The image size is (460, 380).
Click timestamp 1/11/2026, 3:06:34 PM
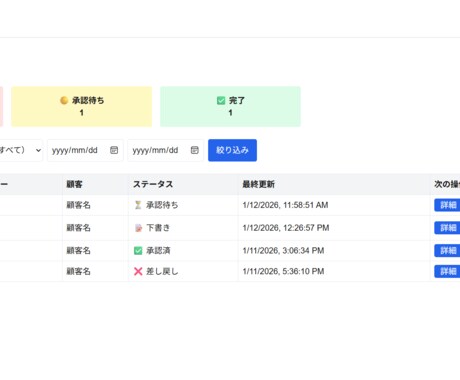coord(283,251)
